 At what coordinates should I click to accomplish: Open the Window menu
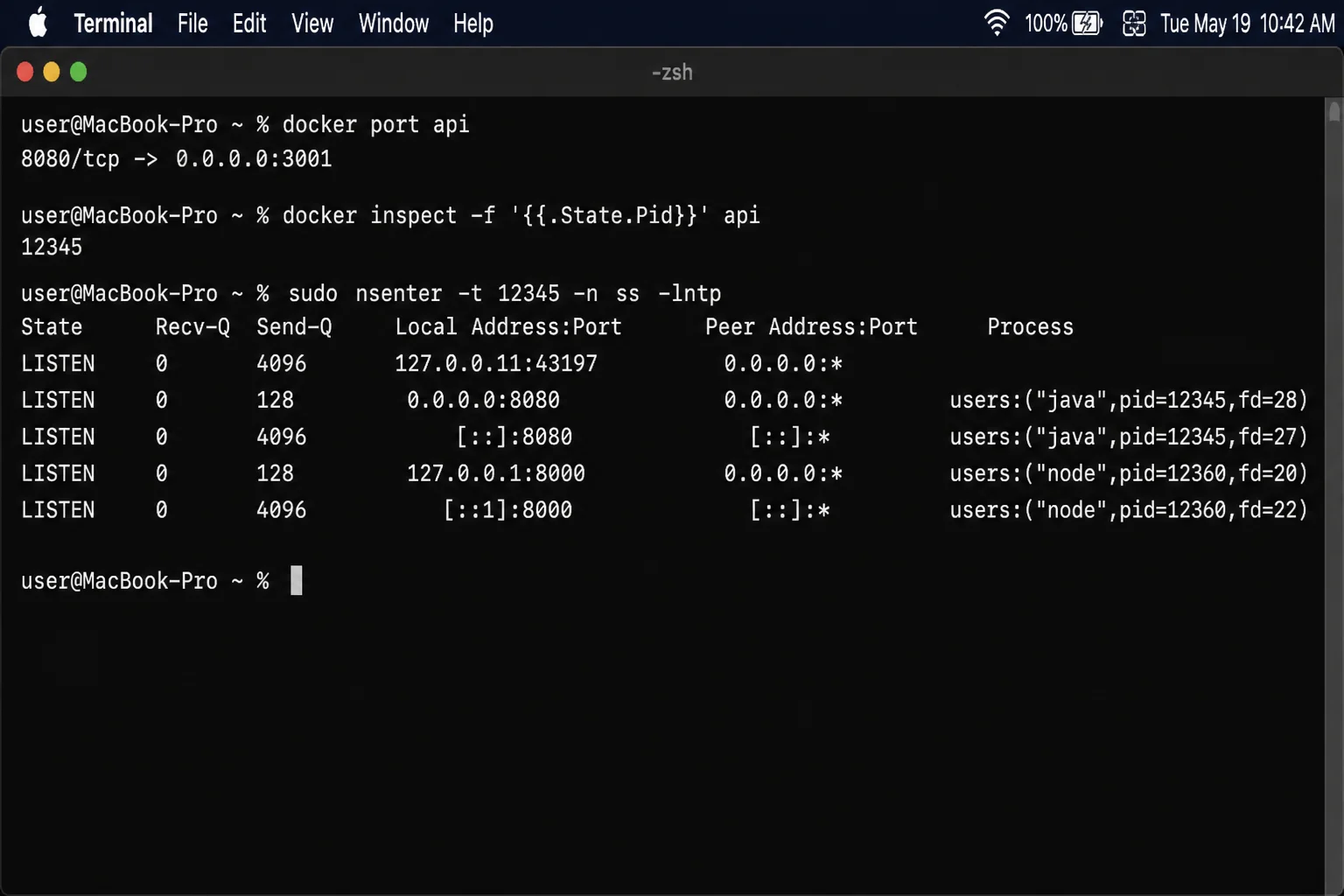394,24
